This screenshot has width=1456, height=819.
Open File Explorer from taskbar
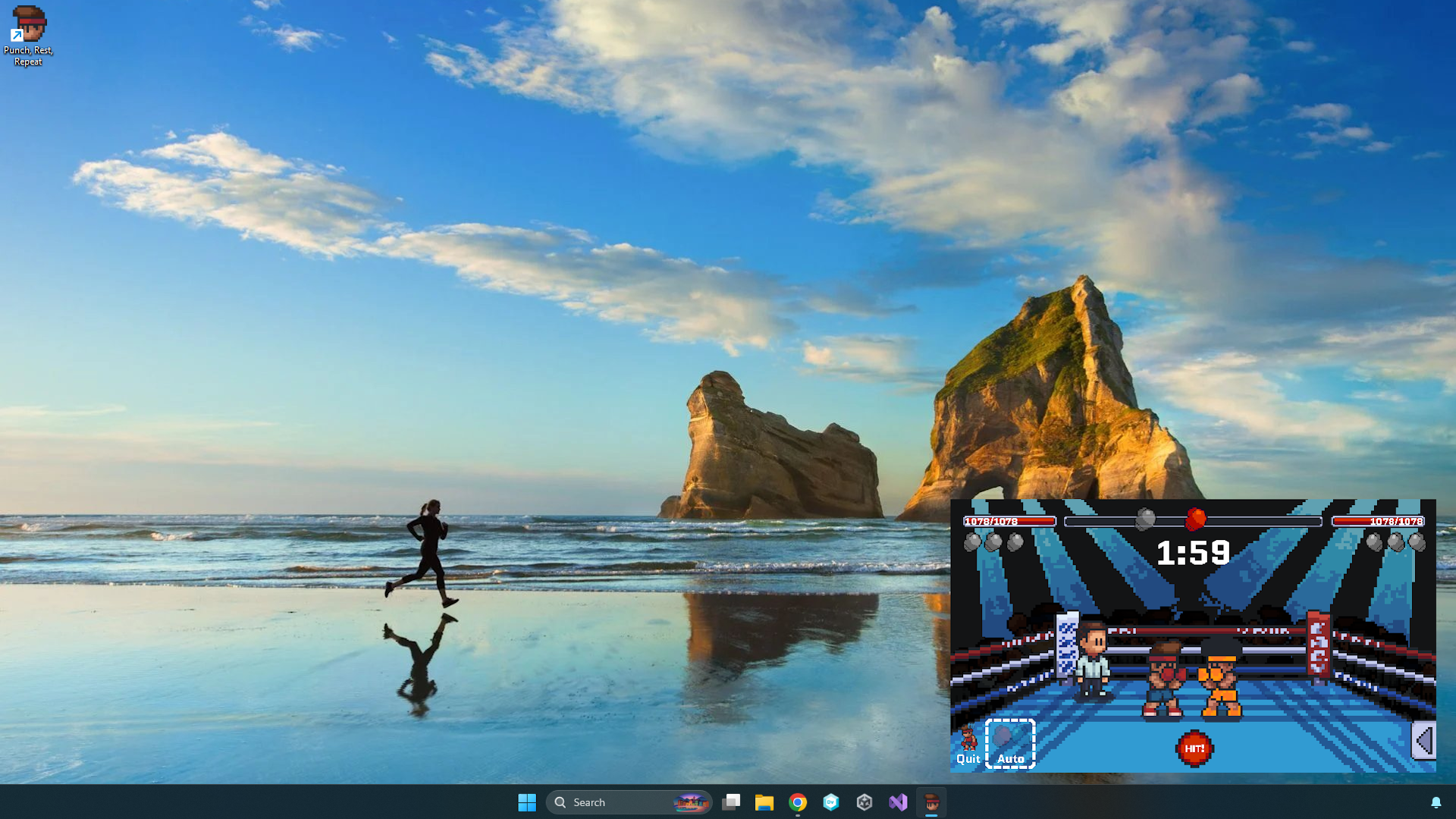point(764,802)
